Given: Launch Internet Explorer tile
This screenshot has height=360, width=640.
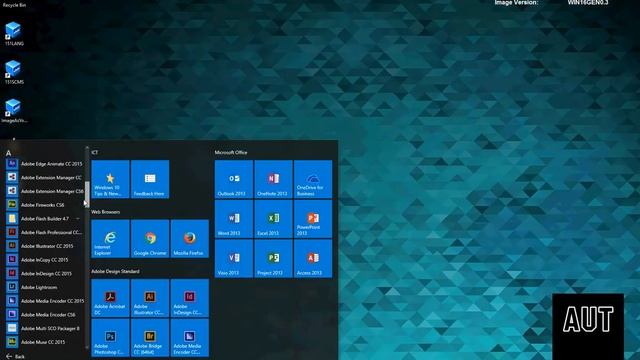Looking at the screenshot, I should coord(110,239).
